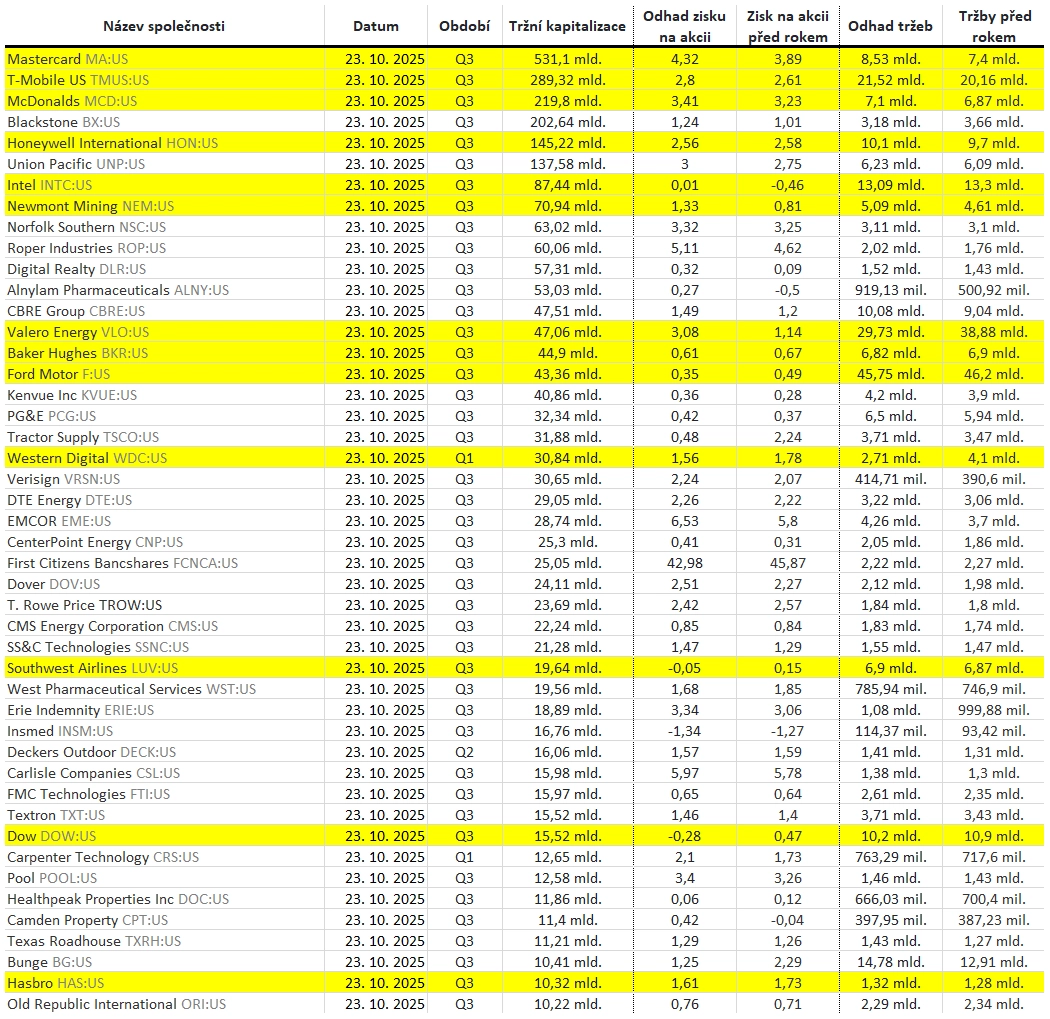Click the Název společnosti column header
Viewport: 1050px width, 1019px height.
164,26
